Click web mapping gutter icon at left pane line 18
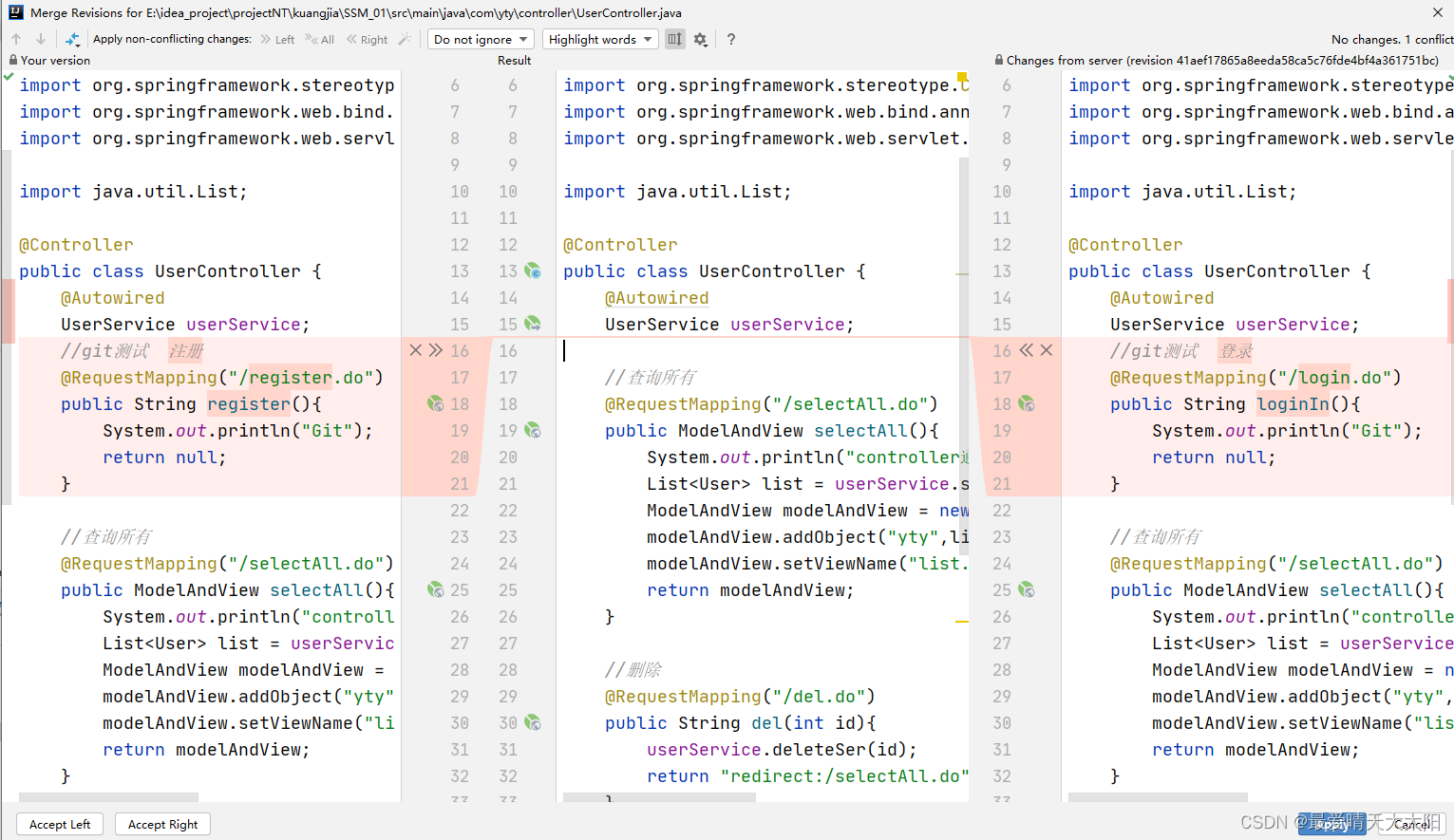The image size is (1454, 840). (436, 403)
